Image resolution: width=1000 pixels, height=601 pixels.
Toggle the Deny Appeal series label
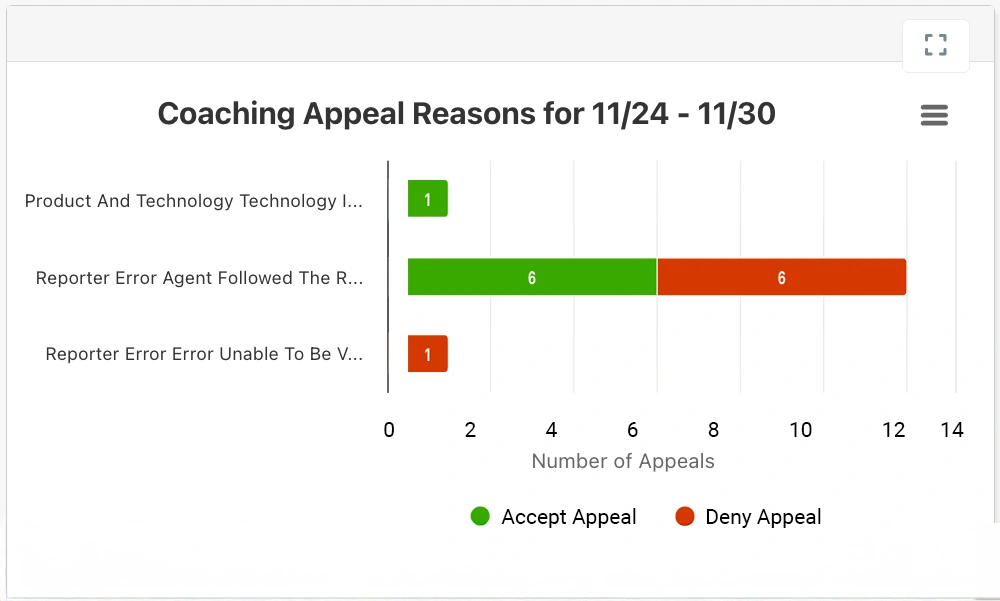click(x=763, y=517)
